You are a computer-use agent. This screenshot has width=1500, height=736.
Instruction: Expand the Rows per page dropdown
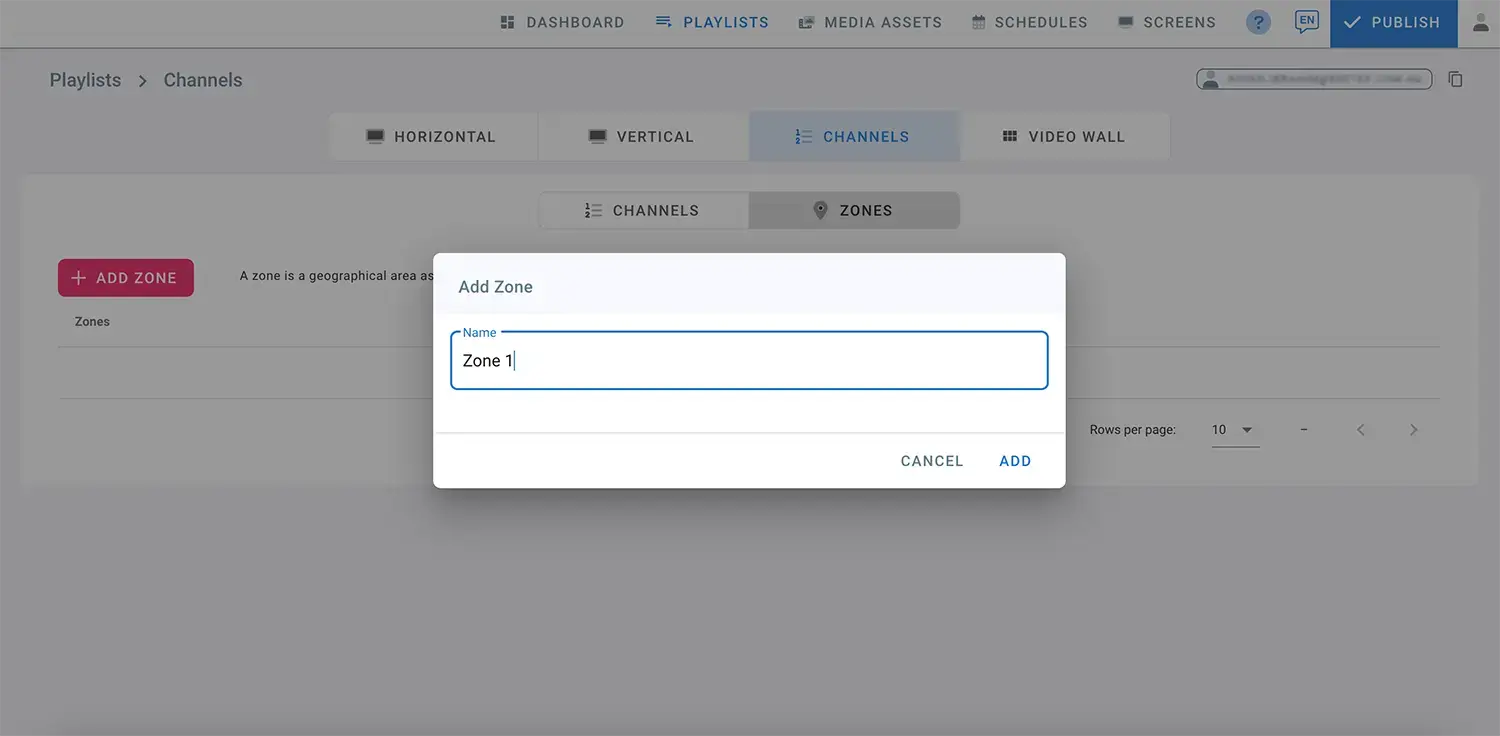[1235, 430]
